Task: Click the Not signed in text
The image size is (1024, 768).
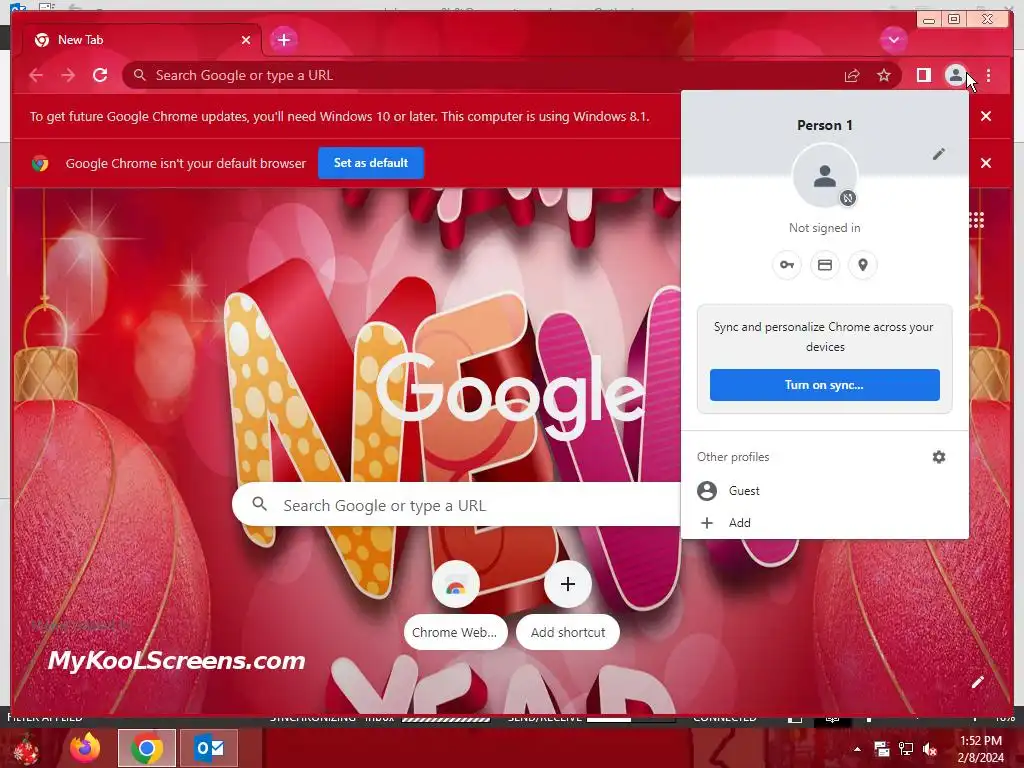Action: click(x=825, y=228)
